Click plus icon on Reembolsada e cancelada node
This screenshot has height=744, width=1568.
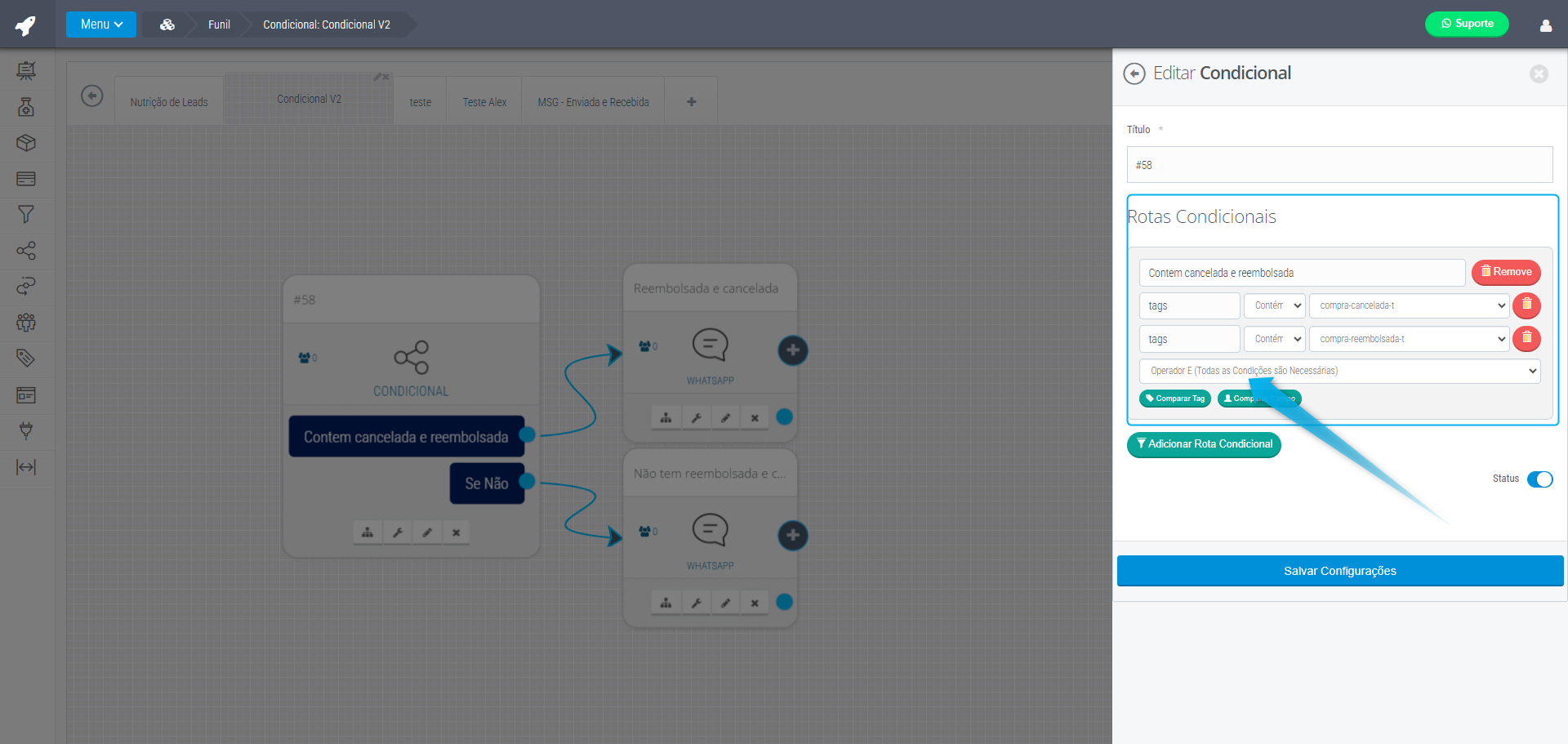click(792, 350)
